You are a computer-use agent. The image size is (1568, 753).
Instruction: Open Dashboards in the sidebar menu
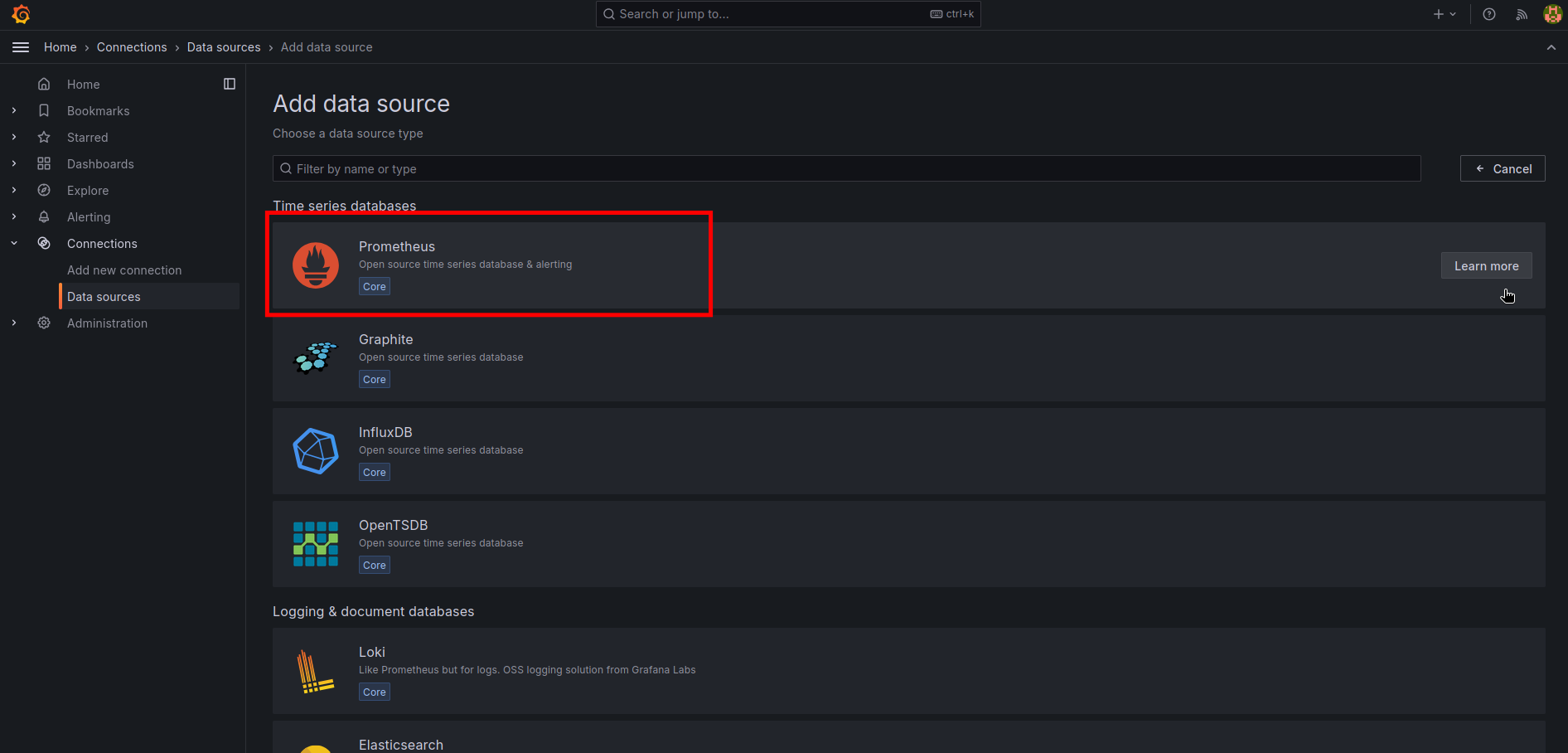coord(100,164)
